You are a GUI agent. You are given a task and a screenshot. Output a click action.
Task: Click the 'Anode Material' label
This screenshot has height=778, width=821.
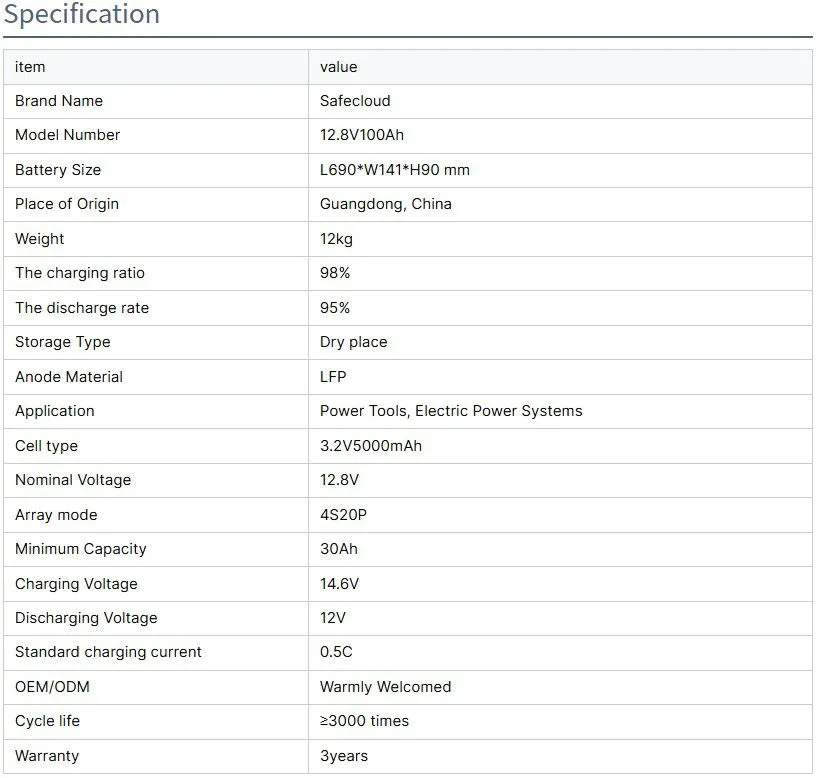(x=69, y=377)
